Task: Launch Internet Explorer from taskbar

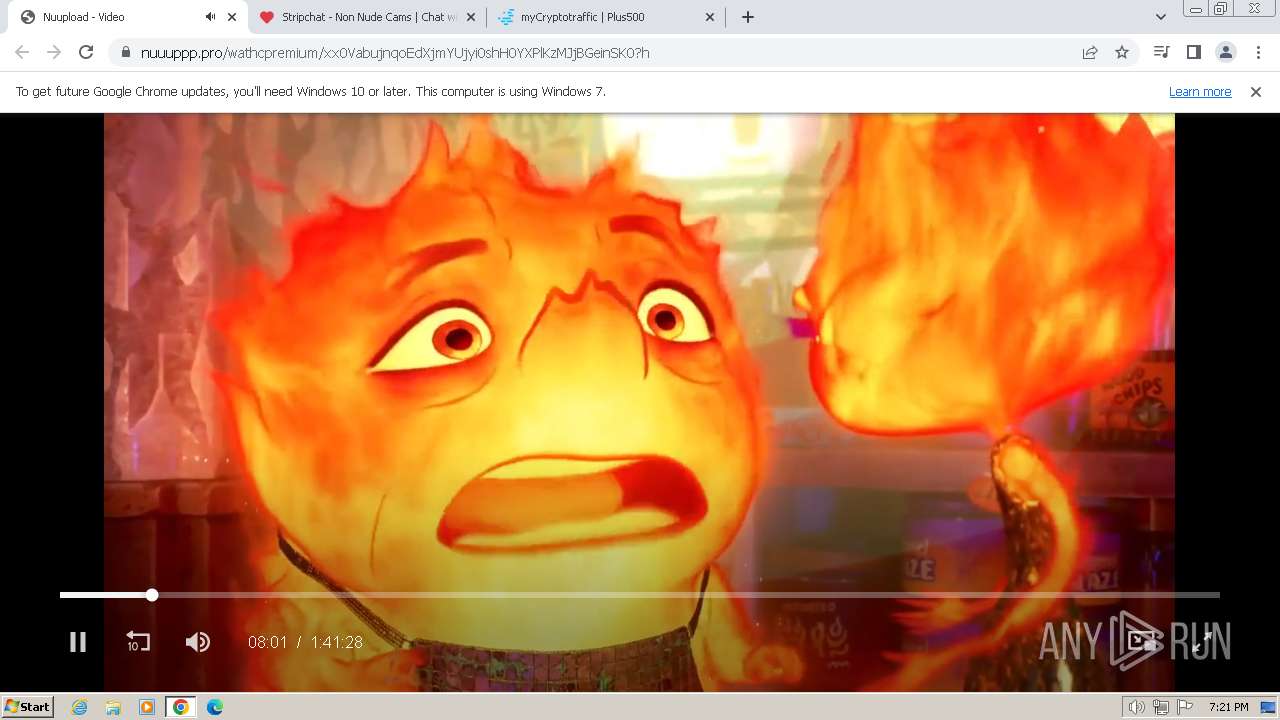Action: [x=80, y=707]
